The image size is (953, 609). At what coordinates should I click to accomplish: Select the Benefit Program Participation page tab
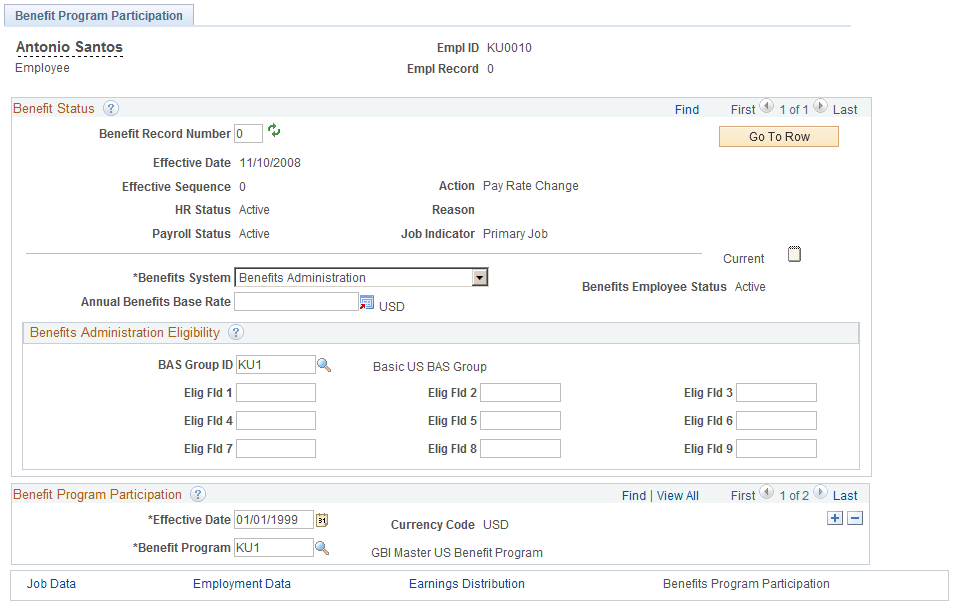[x=99, y=15]
